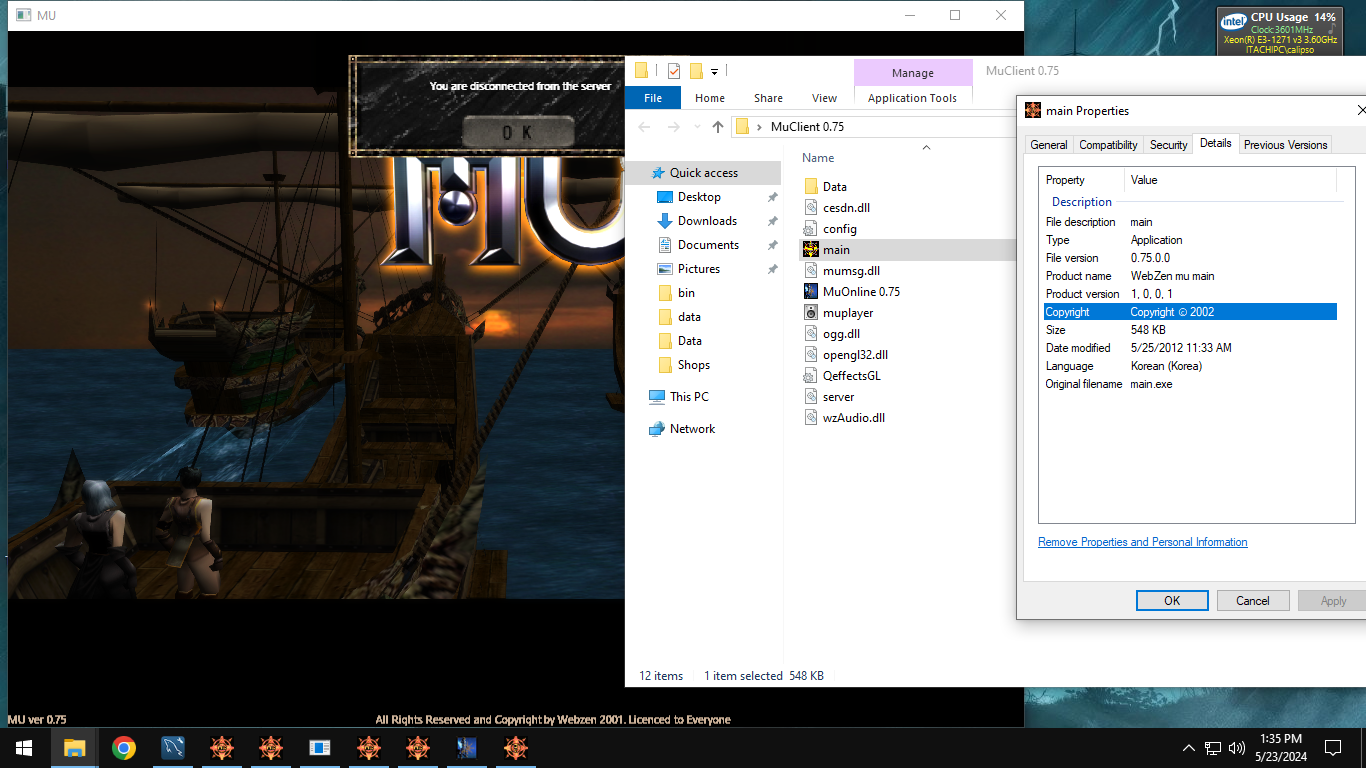Switch to the General tab in main Properties
Screen dimensions: 1366x768
1049,145
